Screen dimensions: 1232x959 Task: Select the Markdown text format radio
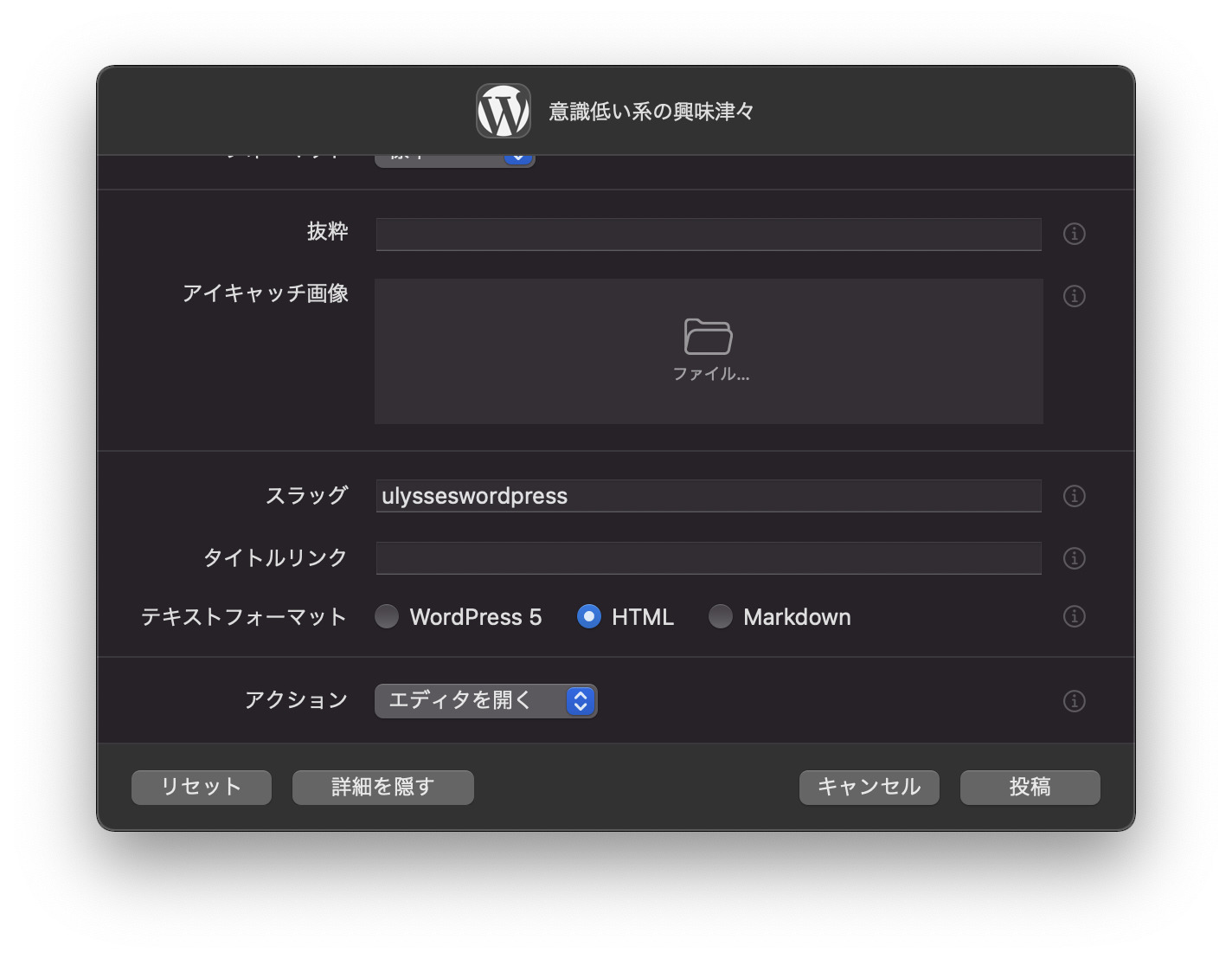[x=721, y=616]
